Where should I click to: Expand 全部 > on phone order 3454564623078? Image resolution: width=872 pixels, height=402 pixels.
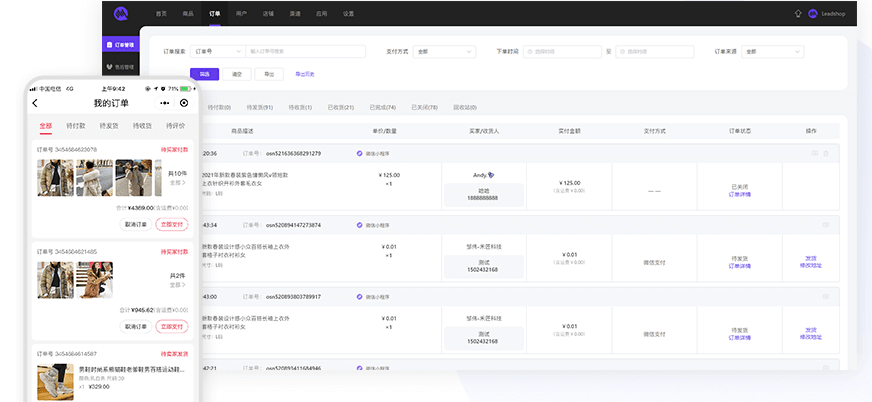click(177, 182)
